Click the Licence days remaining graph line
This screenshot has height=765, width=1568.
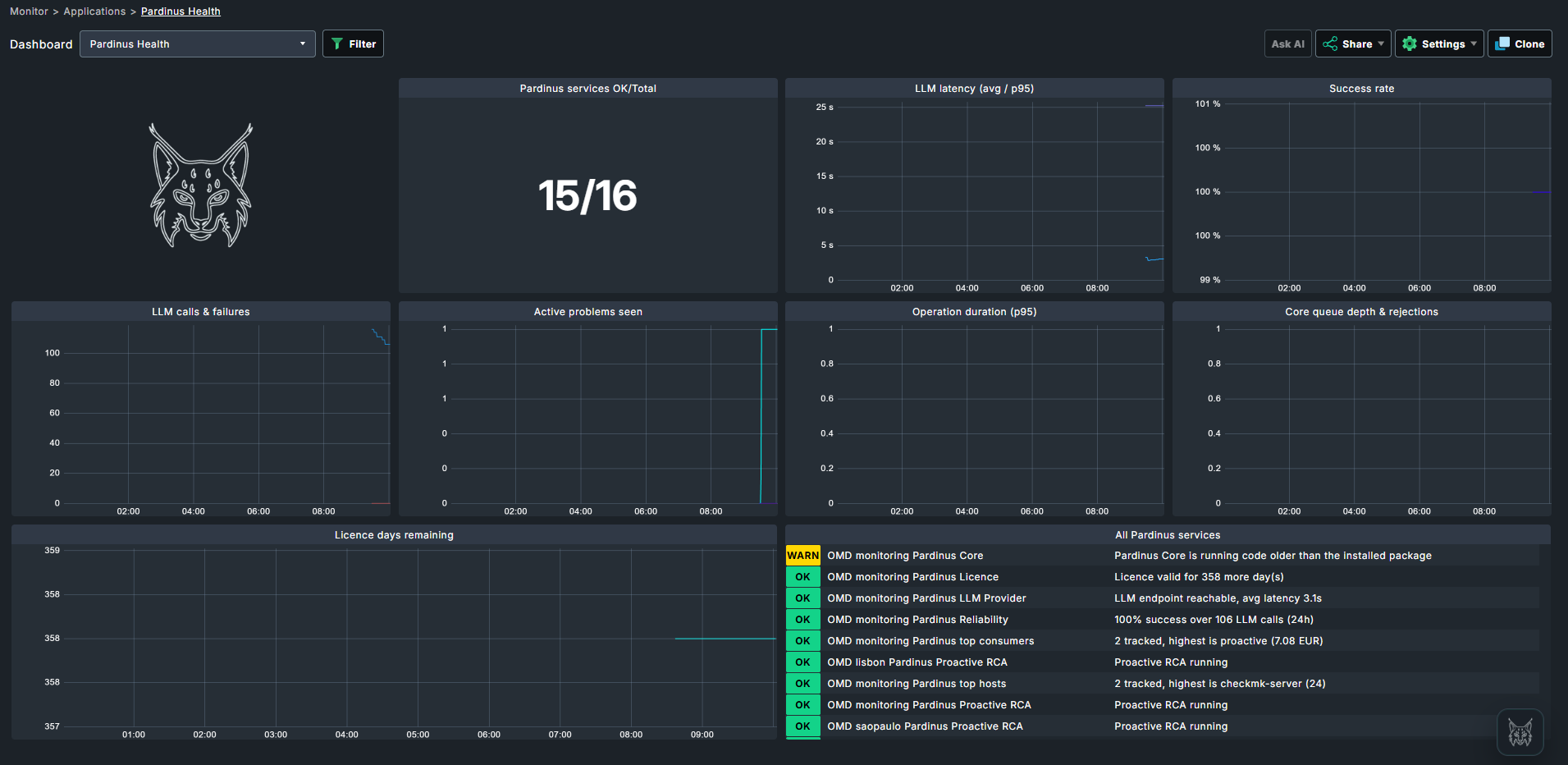(725, 639)
